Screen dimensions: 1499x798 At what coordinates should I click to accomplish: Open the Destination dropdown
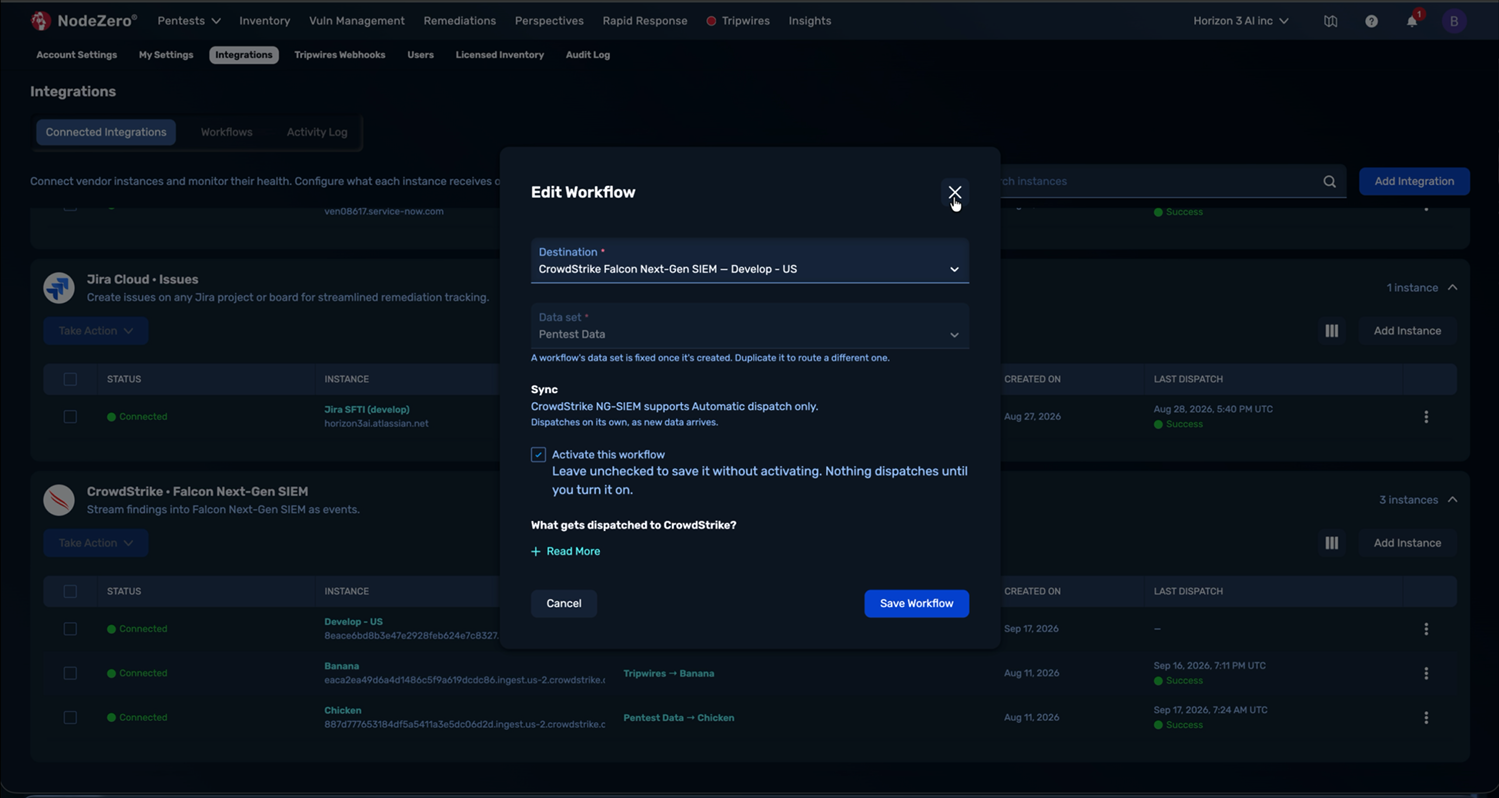tap(749, 261)
